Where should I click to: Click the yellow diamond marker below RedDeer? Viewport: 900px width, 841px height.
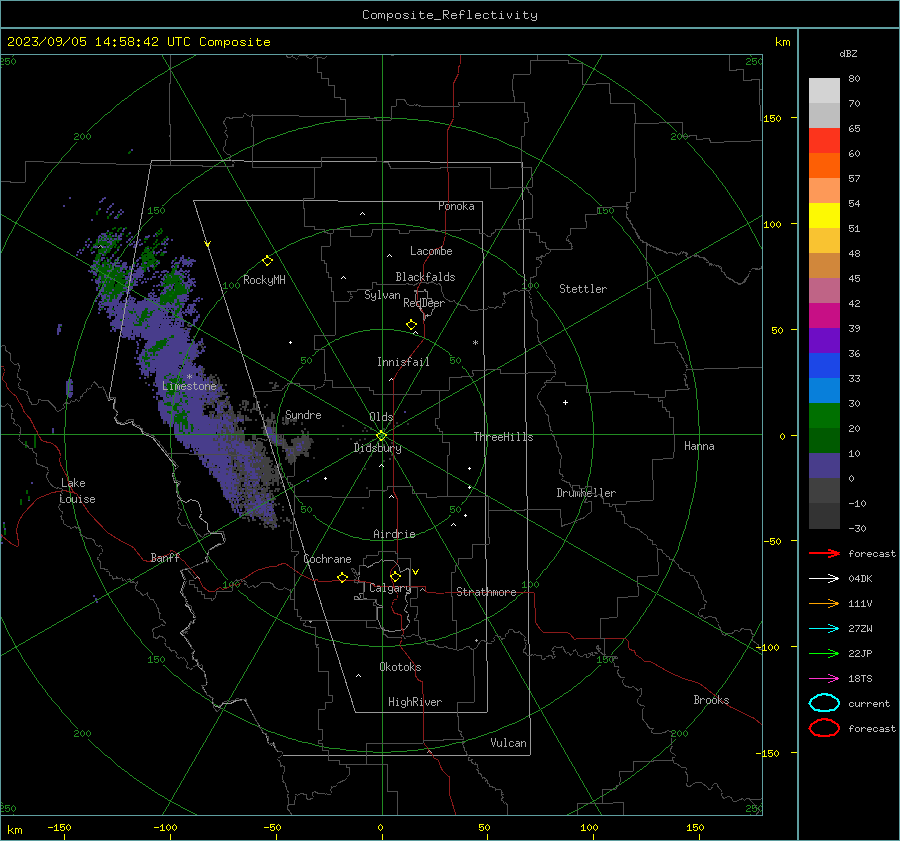[x=411, y=325]
